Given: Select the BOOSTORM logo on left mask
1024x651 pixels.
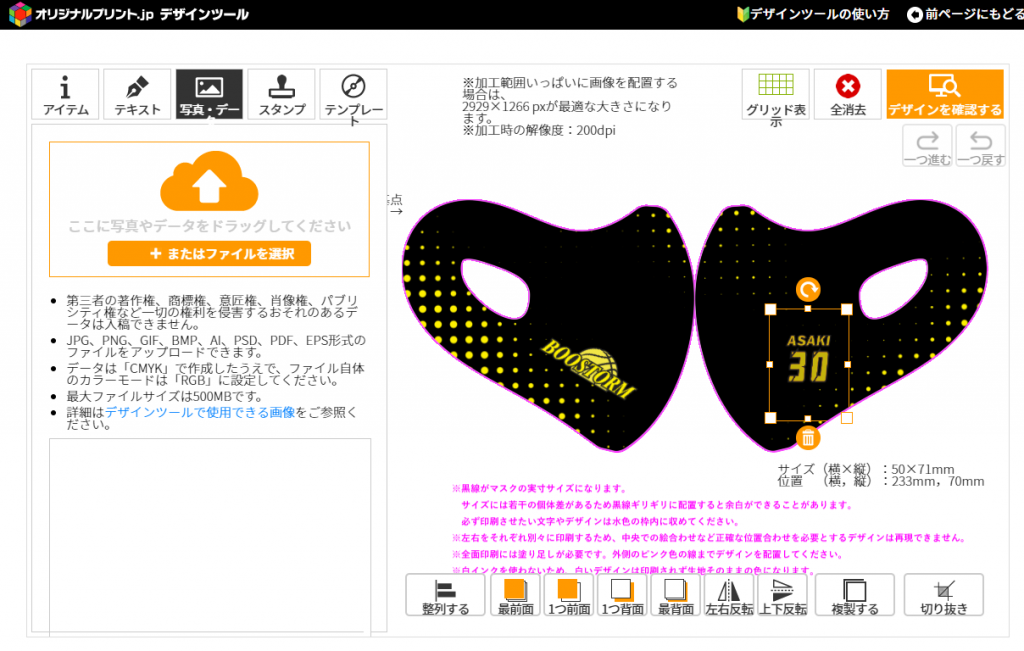Looking at the screenshot, I should click(x=589, y=369).
